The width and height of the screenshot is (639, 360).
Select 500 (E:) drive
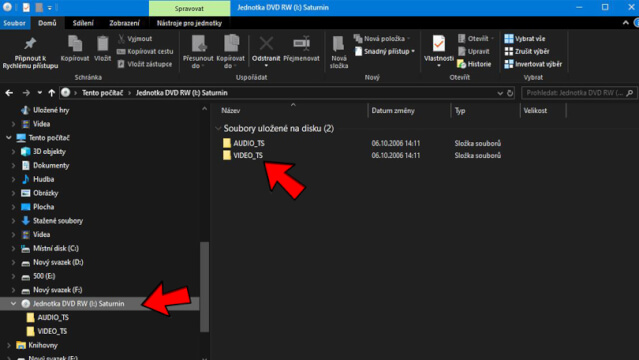click(44, 276)
